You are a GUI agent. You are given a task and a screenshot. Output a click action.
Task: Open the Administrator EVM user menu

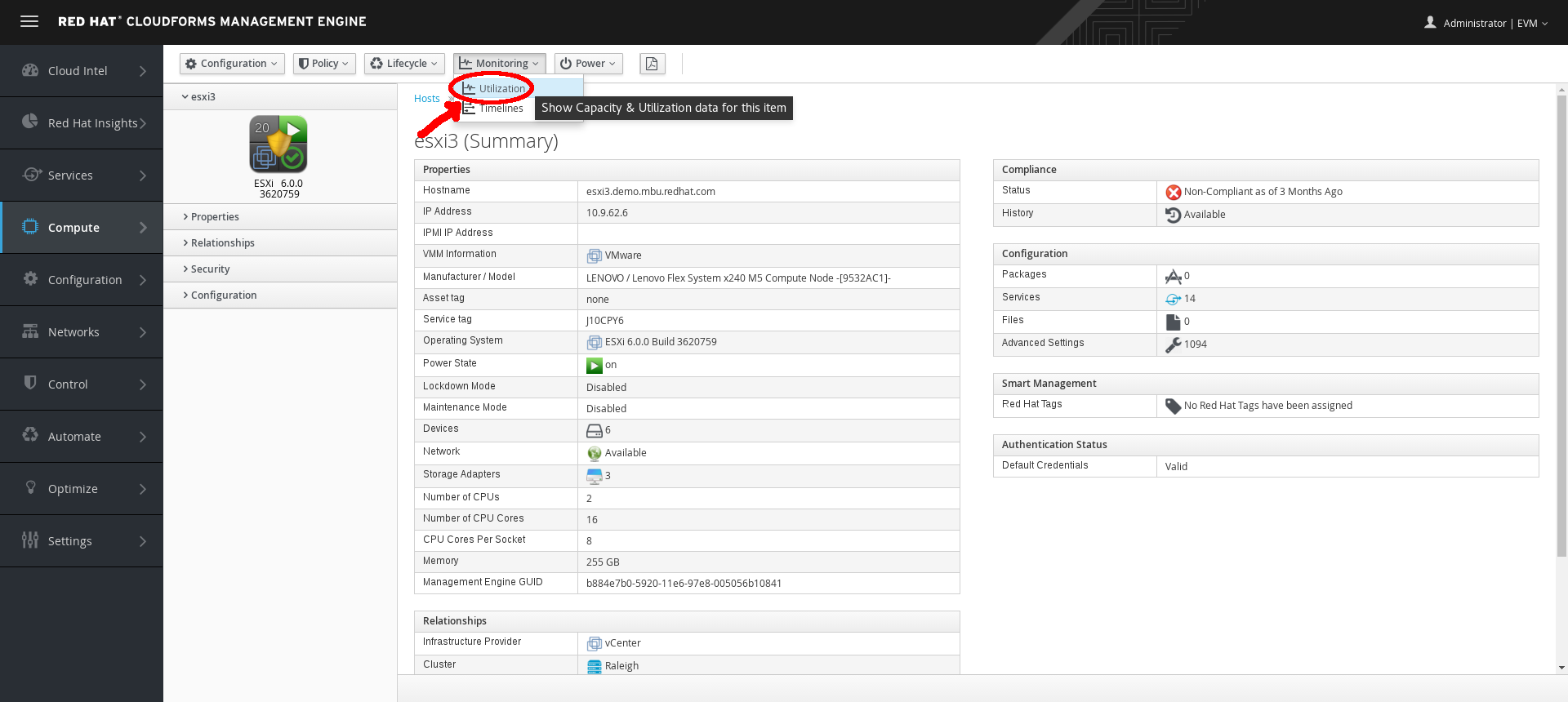(x=1486, y=23)
